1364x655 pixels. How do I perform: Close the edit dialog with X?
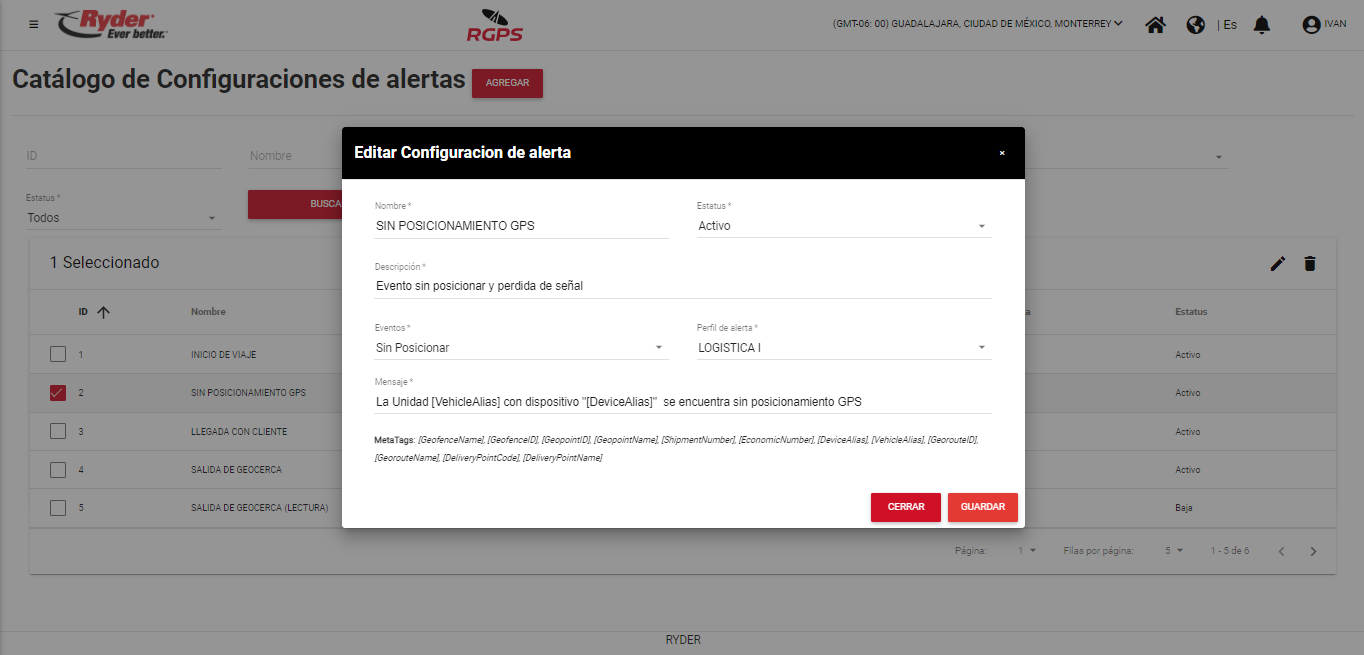tap(1002, 153)
